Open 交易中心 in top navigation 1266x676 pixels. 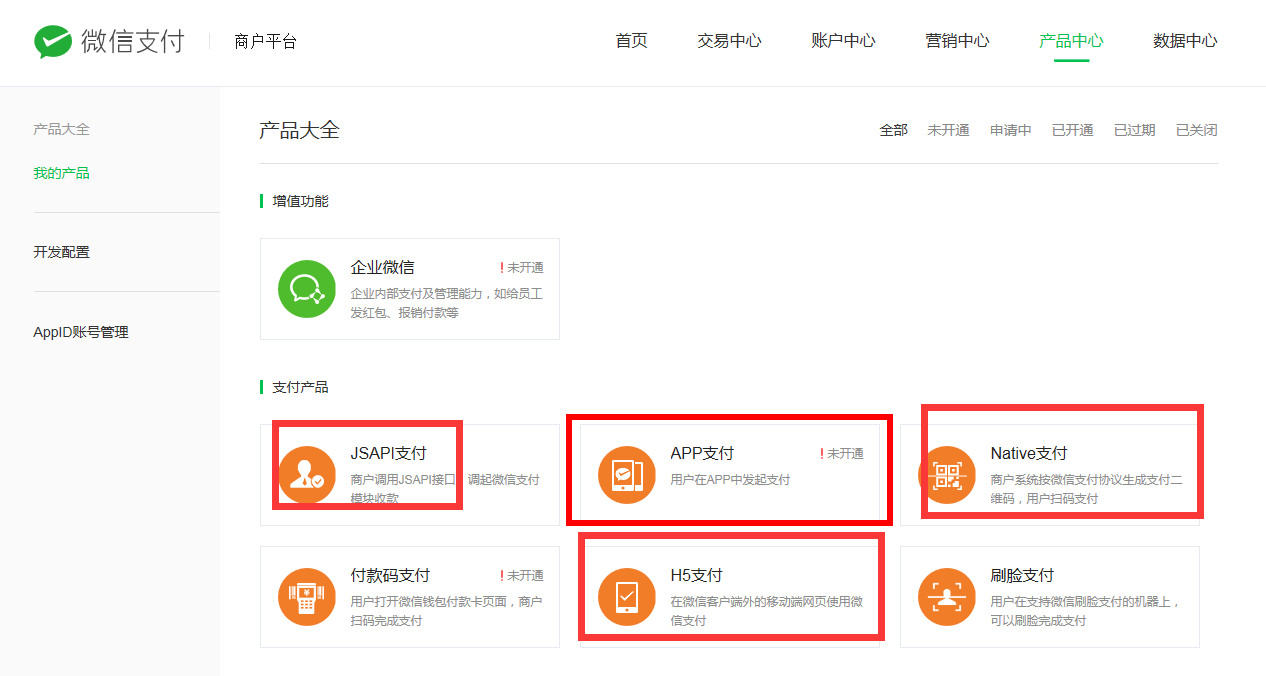[x=729, y=41]
